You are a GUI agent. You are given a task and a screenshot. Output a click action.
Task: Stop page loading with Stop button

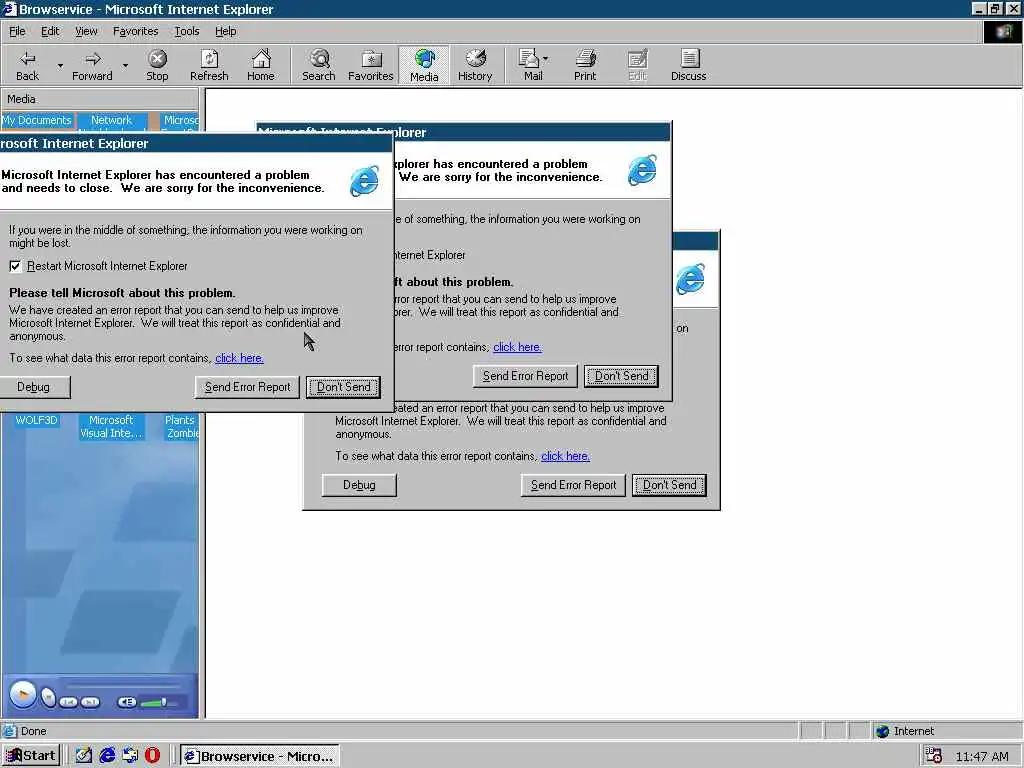(x=157, y=65)
